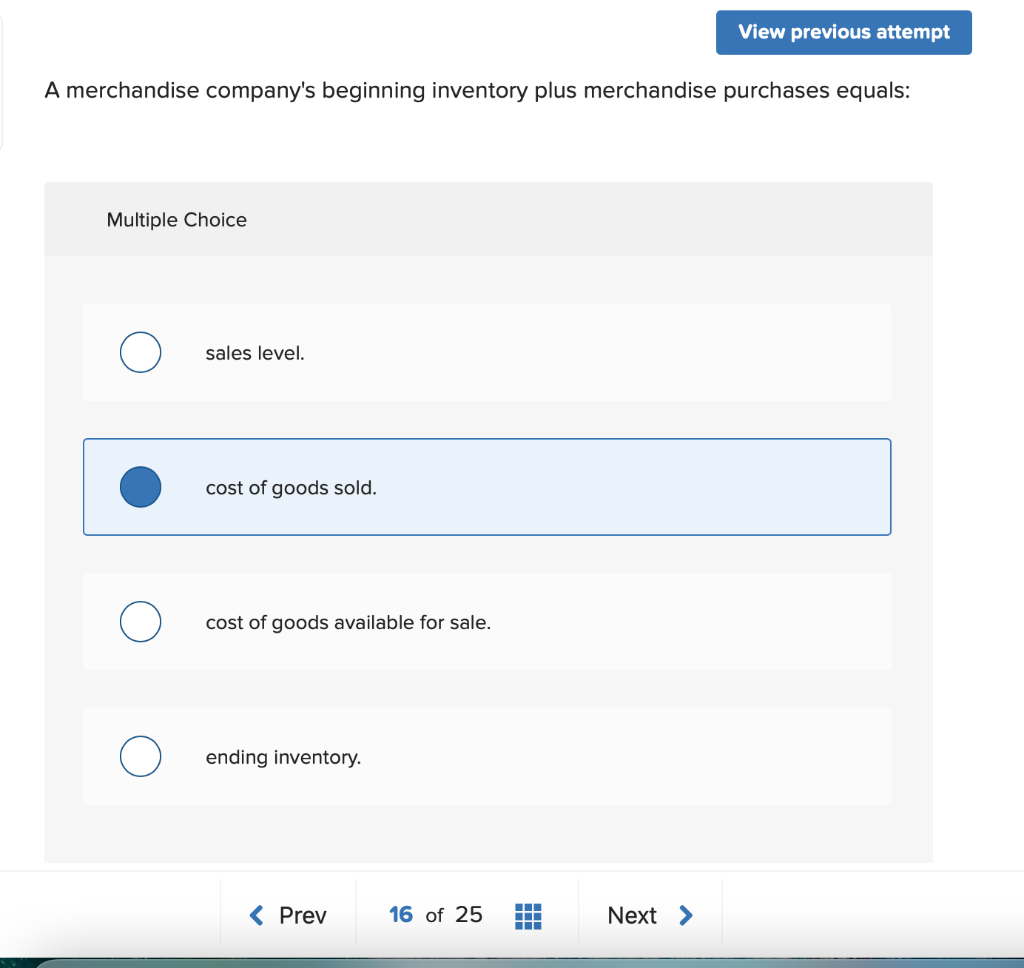This screenshot has height=968, width=1024.
Task: Open View previous attempt
Action: click(843, 32)
